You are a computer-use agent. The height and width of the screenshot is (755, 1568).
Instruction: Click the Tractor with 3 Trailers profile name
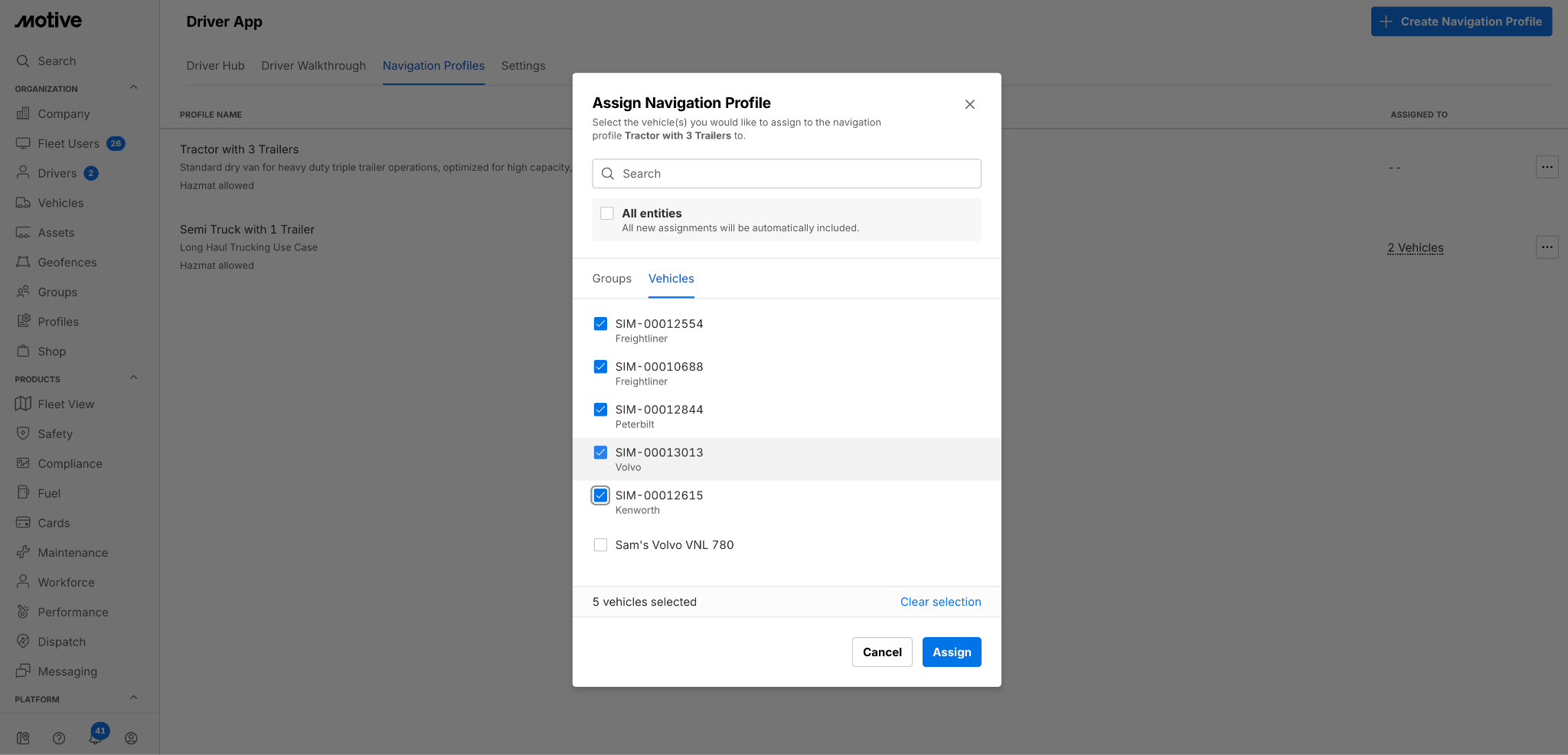pyautogui.click(x=240, y=149)
